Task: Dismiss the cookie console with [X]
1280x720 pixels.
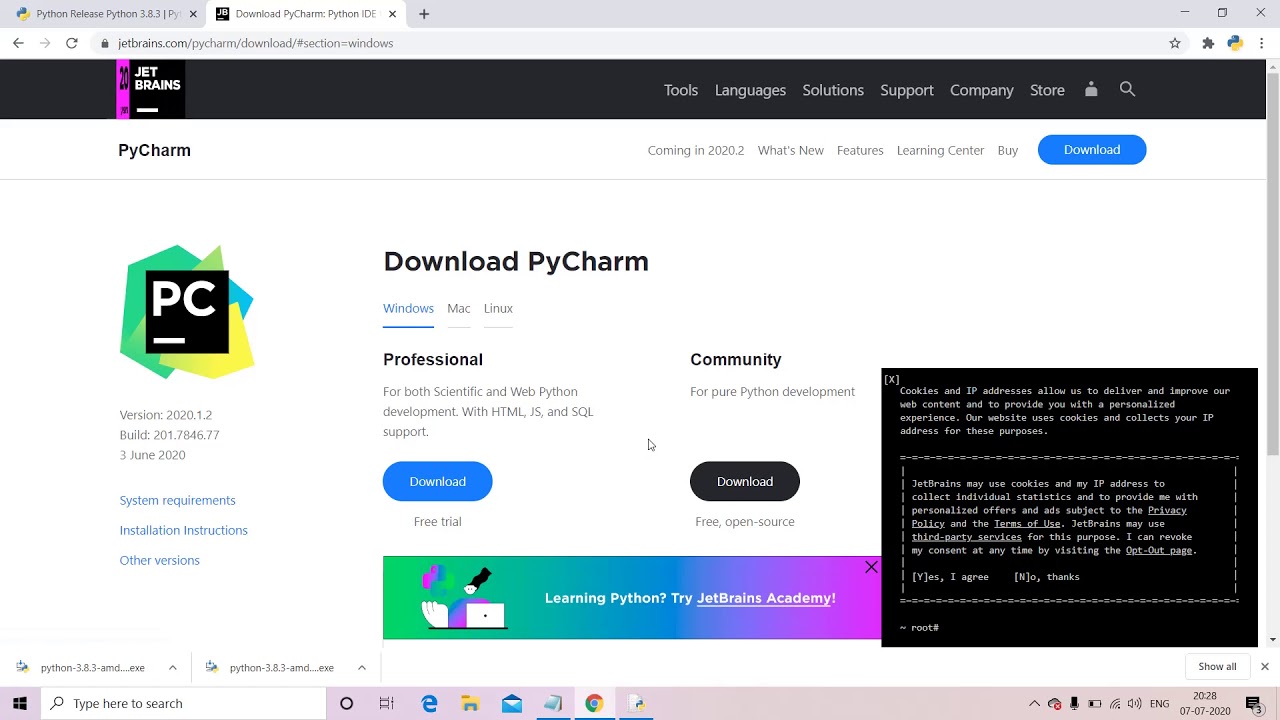Action: click(x=892, y=379)
